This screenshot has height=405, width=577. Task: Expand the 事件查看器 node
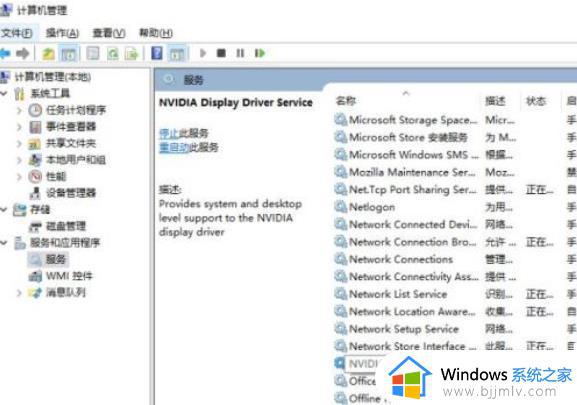19,127
